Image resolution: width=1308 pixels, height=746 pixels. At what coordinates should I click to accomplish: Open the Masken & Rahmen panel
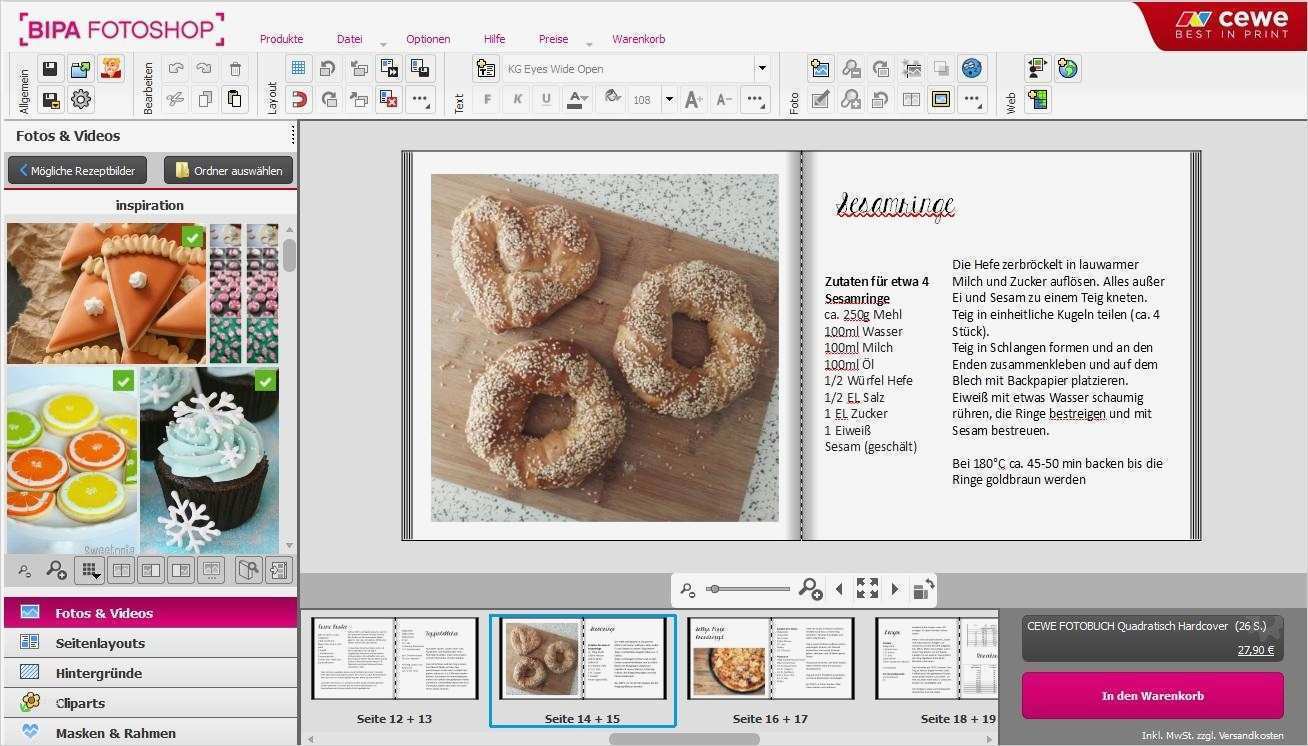[150, 733]
